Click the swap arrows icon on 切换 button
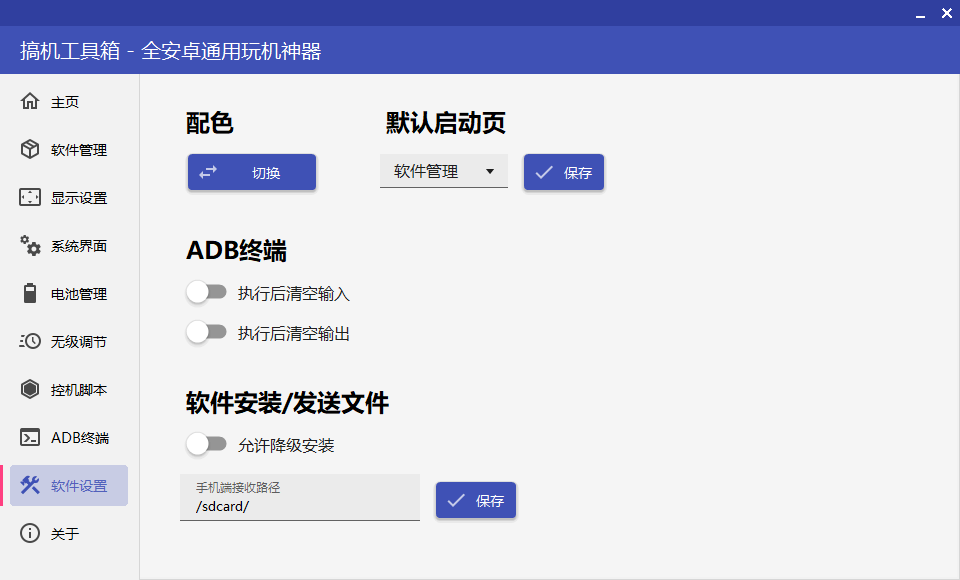The image size is (960, 580). coord(208,172)
